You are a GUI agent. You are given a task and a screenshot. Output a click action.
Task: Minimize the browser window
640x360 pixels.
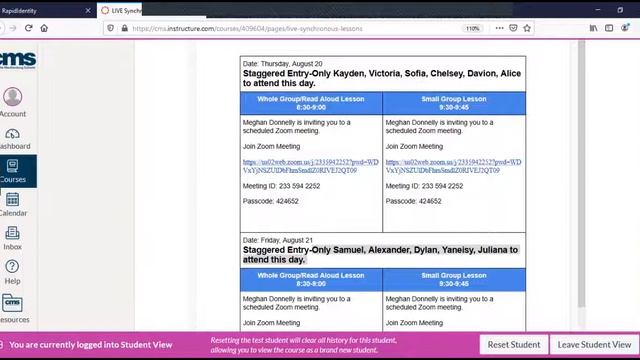(598, 10)
